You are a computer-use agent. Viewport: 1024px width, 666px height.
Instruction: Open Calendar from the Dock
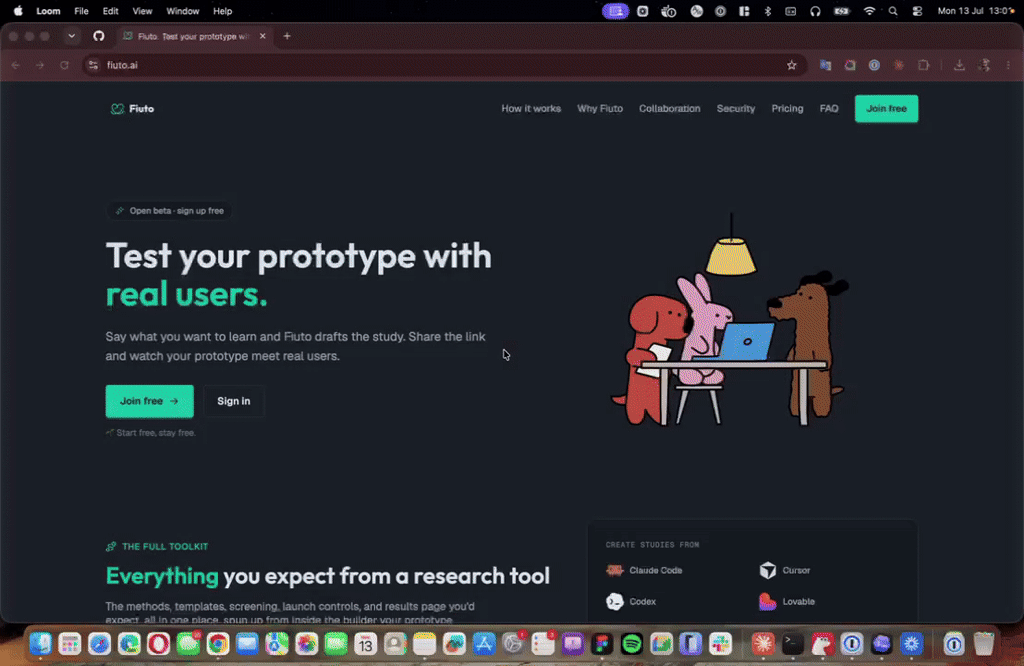(x=366, y=644)
